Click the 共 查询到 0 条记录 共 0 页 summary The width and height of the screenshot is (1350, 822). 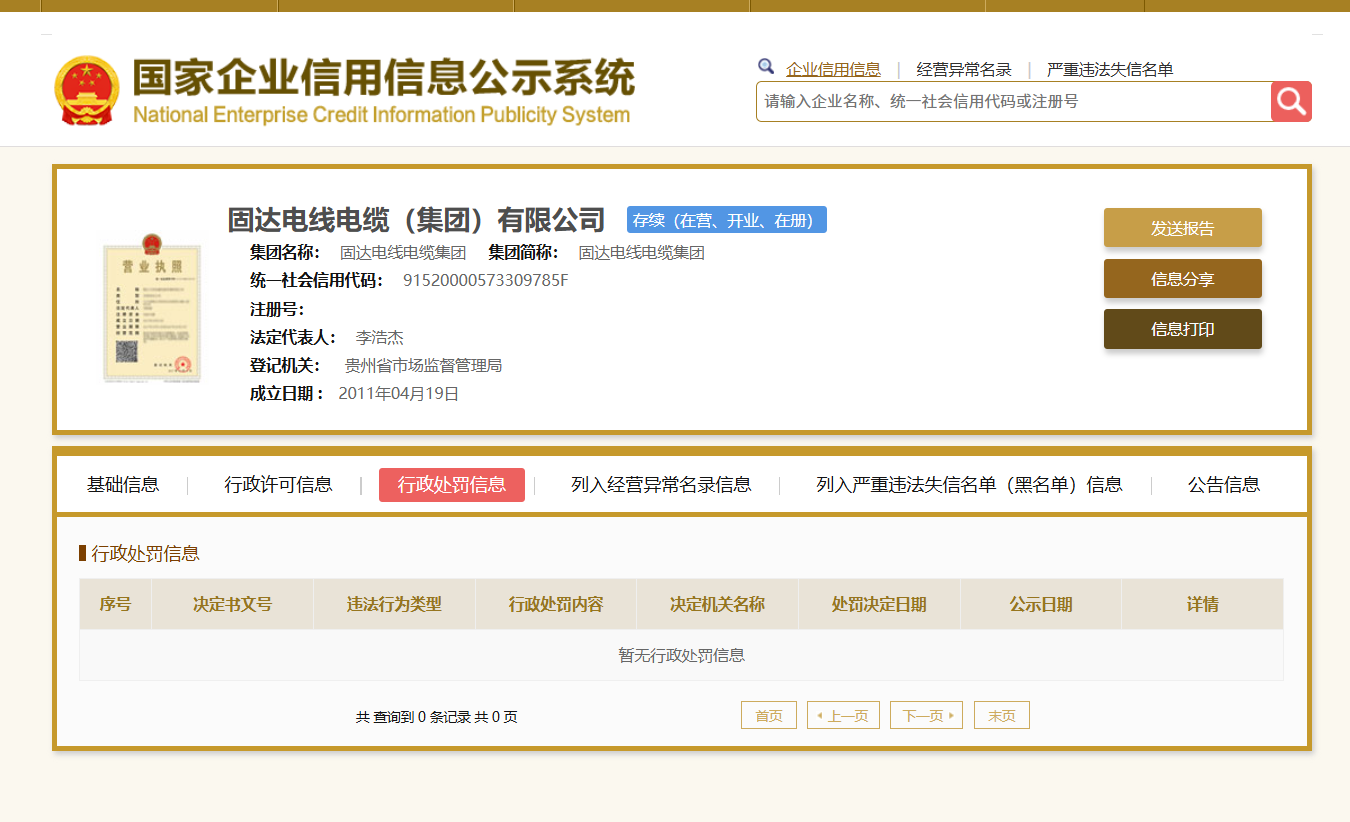(436, 717)
